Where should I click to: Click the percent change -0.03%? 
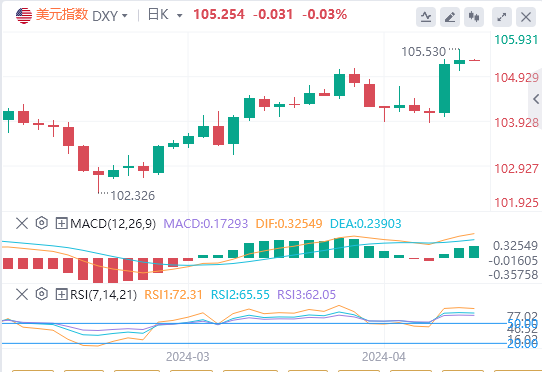pyautogui.click(x=325, y=15)
